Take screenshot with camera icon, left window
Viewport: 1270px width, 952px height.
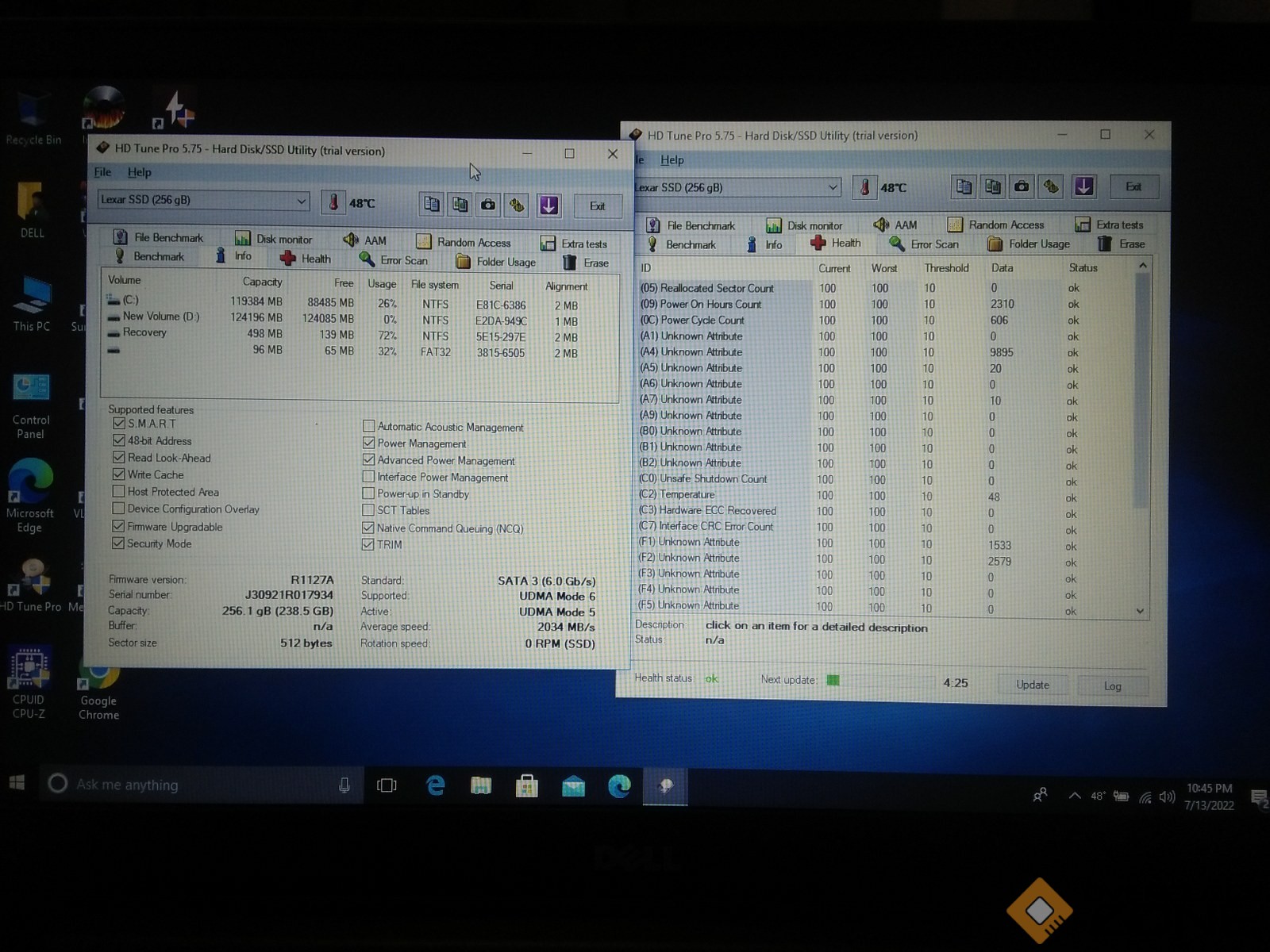488,205
